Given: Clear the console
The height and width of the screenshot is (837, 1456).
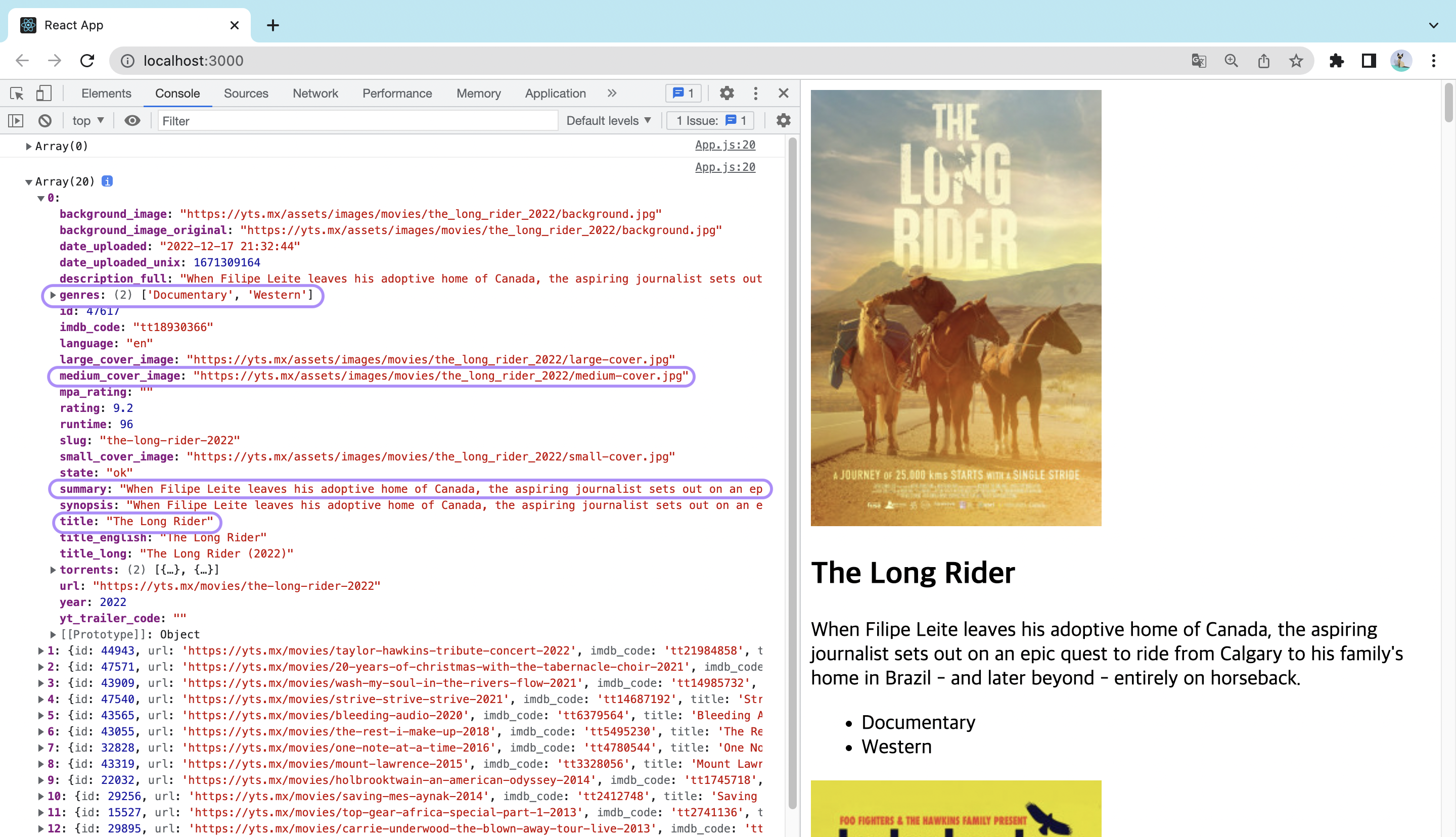Looking at the screenshot, I should 45,121.
